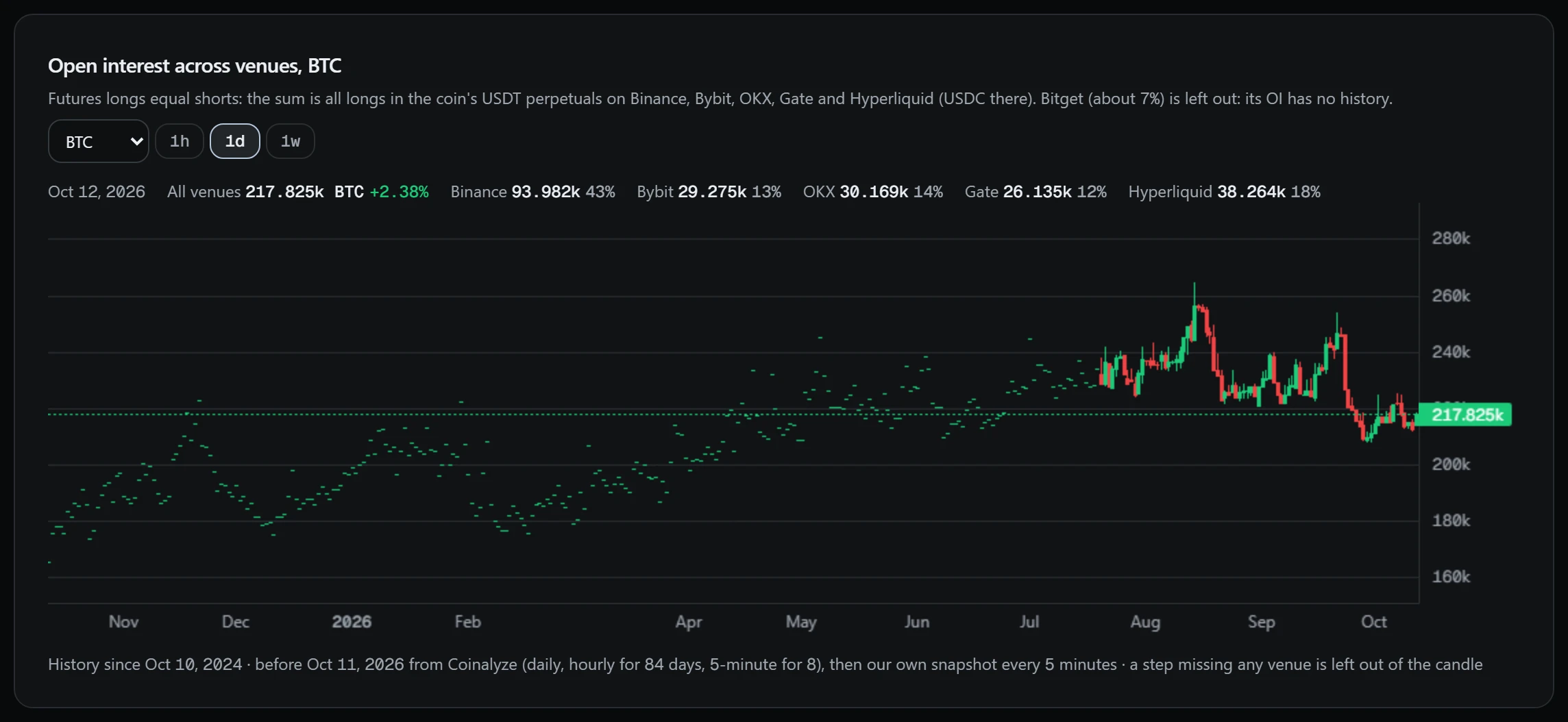This screenshot has height=722, width=1568.
Task: Click the 2026 label on time axis
Action: pos(352,622)
